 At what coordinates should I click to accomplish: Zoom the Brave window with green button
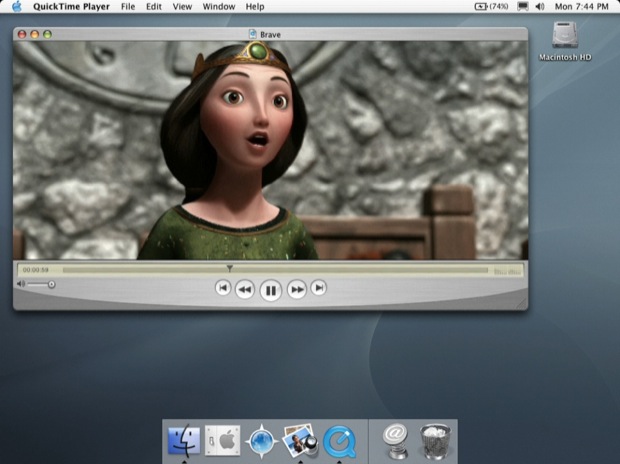click(47, 34)
